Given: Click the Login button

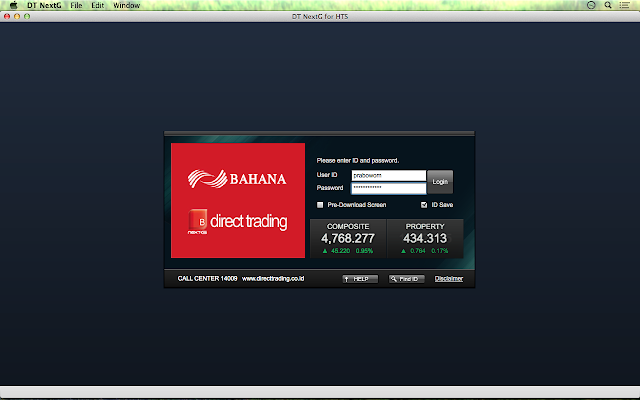Looking at the screenshot, I should (x=440, y=182).
